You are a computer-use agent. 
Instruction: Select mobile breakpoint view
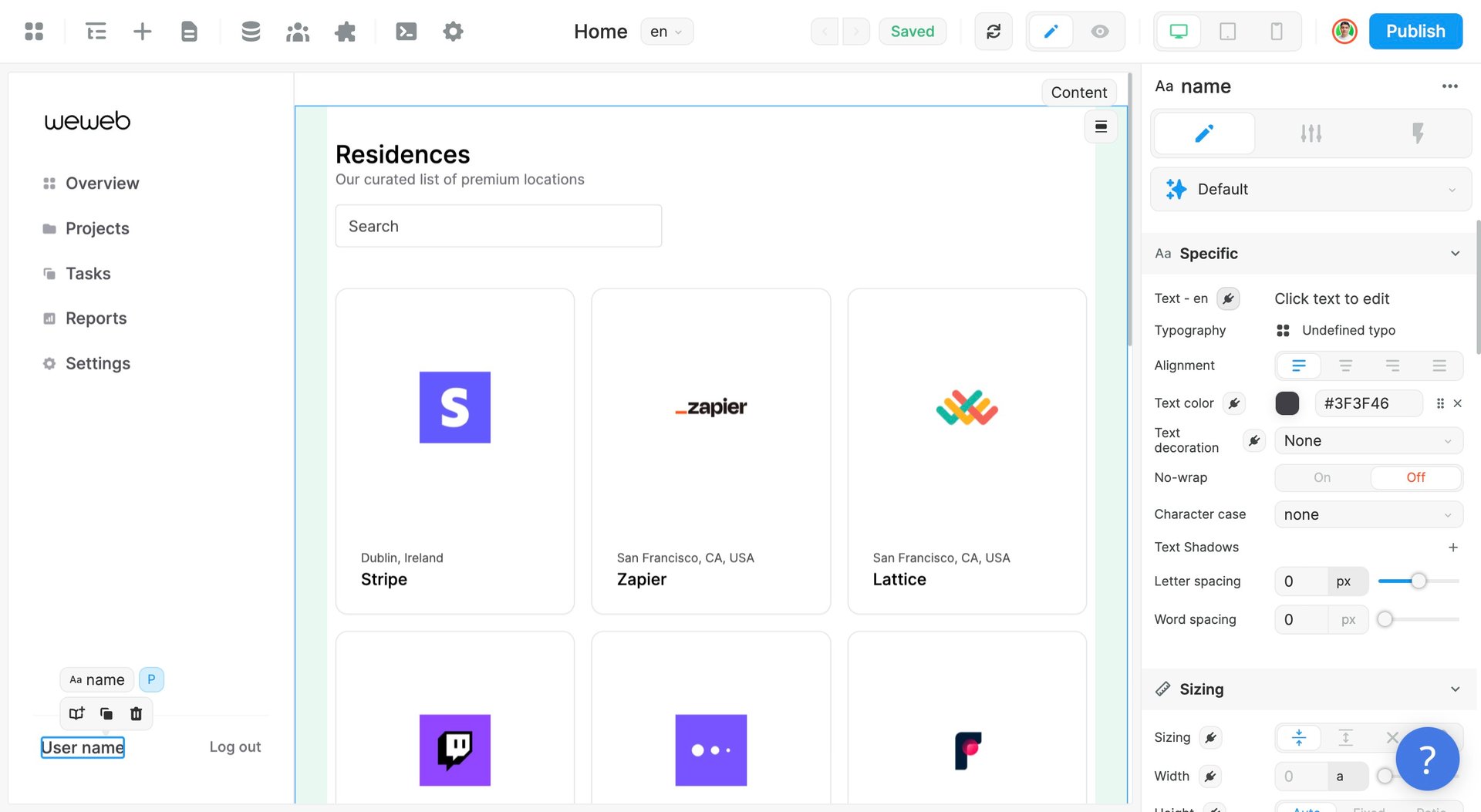(1277, 32)
